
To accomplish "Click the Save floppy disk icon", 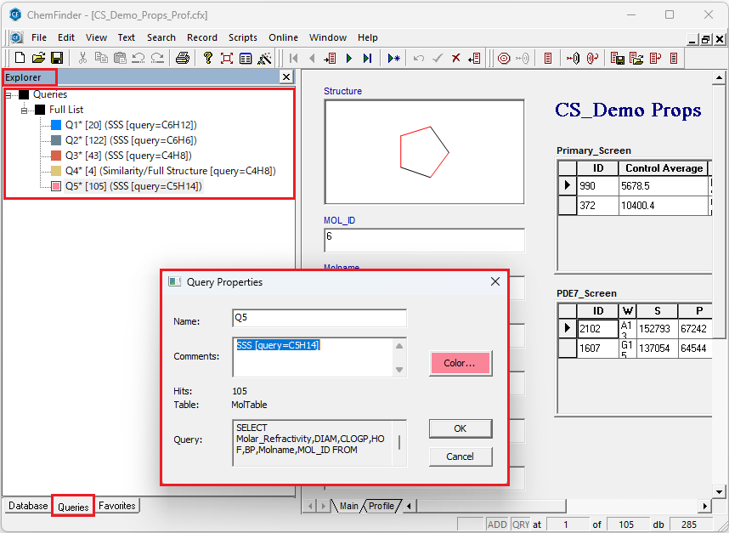I will 57,59.
